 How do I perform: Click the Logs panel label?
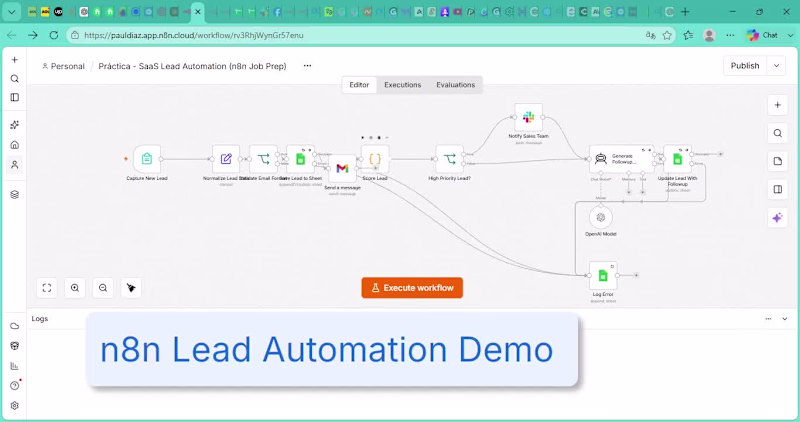tap(40, 318)
